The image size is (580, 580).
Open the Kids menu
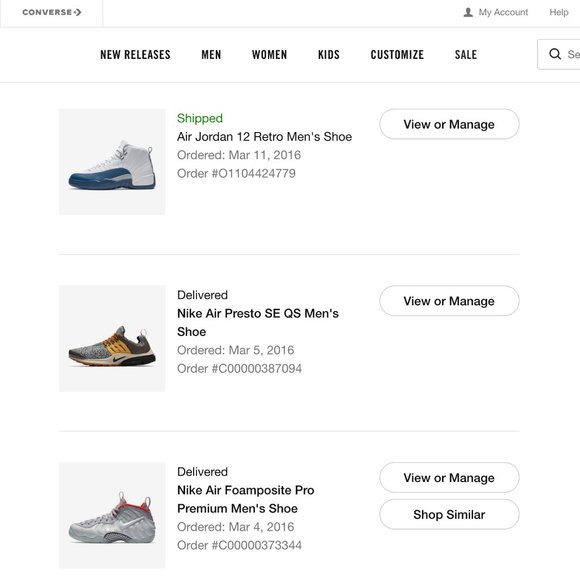pyautogui.click(x=329, y=55)
